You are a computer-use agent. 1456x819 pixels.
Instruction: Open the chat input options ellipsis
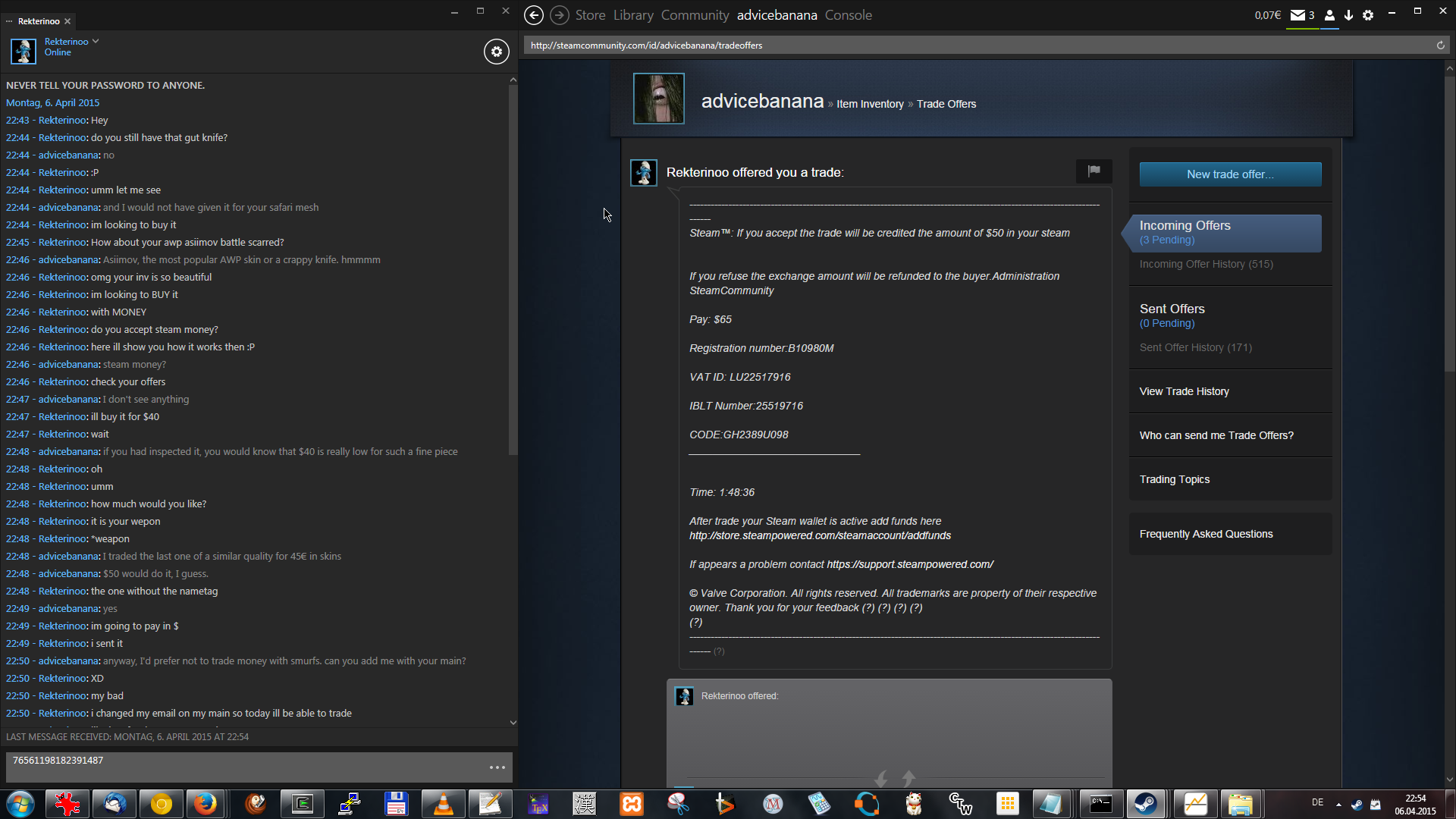coord(497,767)
